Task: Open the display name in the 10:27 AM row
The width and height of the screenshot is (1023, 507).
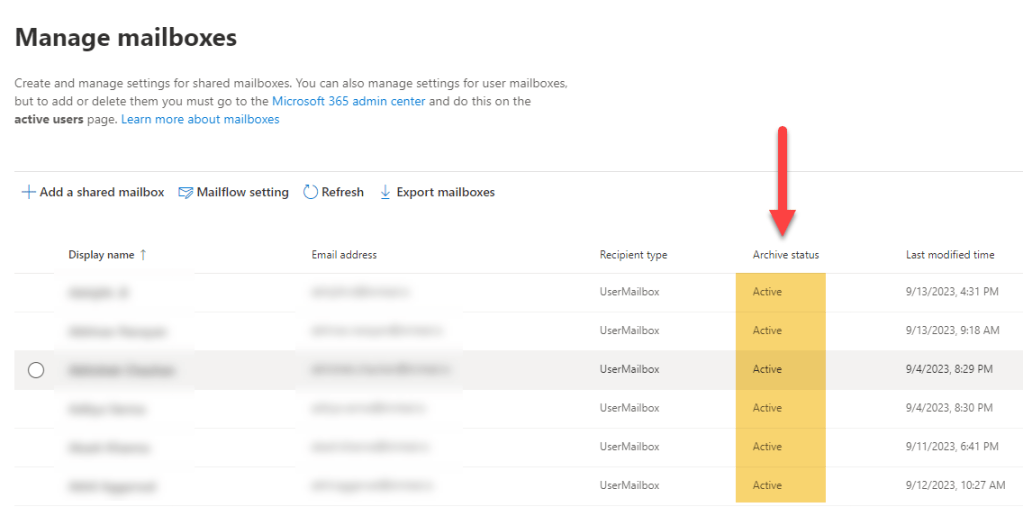Action: point(112,486)
